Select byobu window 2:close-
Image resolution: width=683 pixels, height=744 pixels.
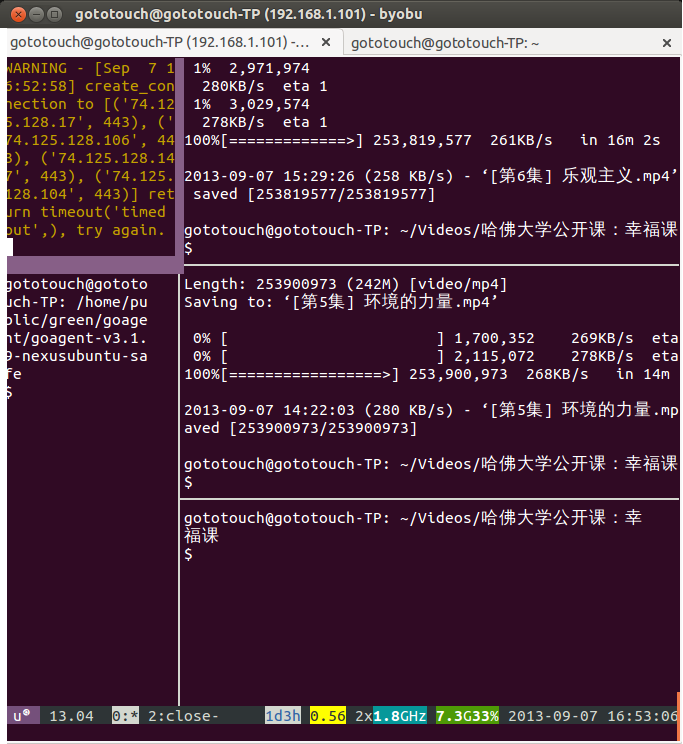(x=183, y=716)
